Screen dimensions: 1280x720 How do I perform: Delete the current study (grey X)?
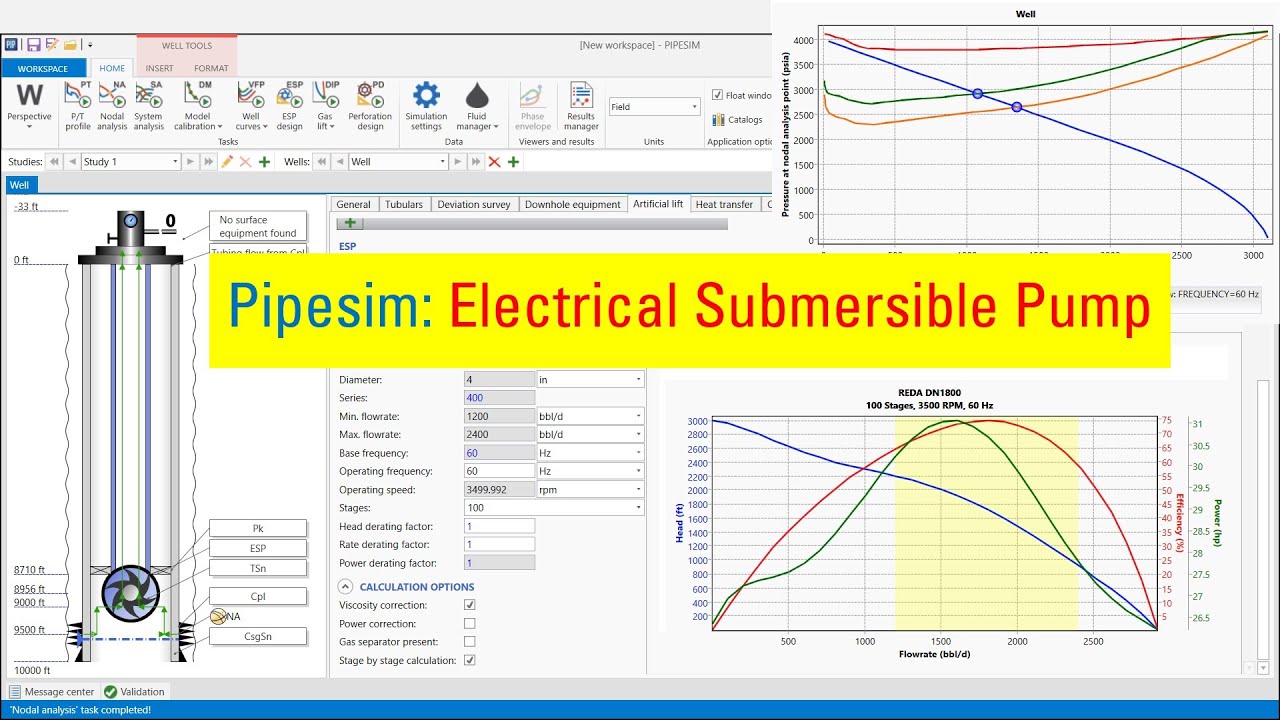245,162
